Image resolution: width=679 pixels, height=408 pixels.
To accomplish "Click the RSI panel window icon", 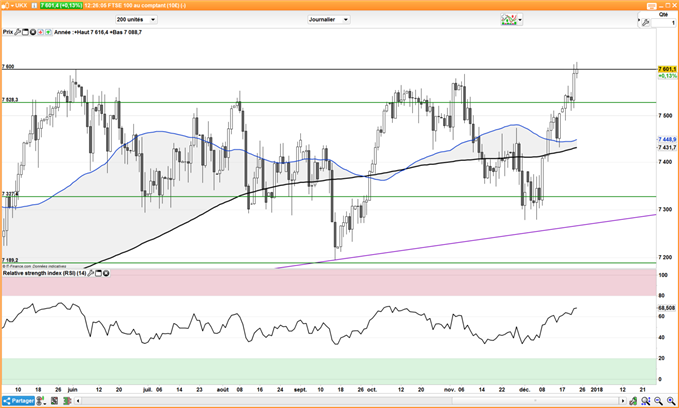I will click(x=98, y=273).
